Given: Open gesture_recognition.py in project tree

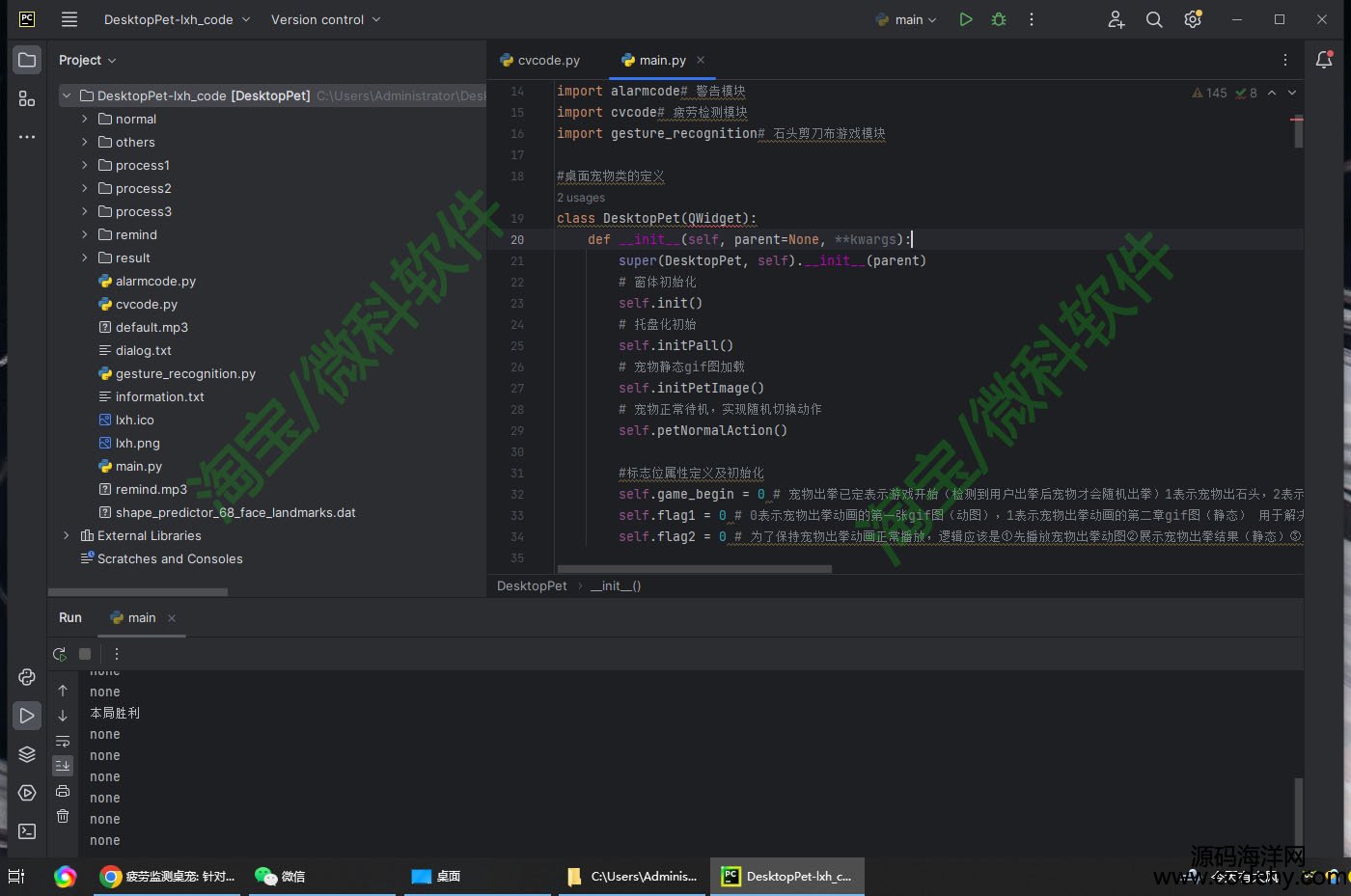Looking at the screenshot, I should pyautogui.click(x=185, y=373).
